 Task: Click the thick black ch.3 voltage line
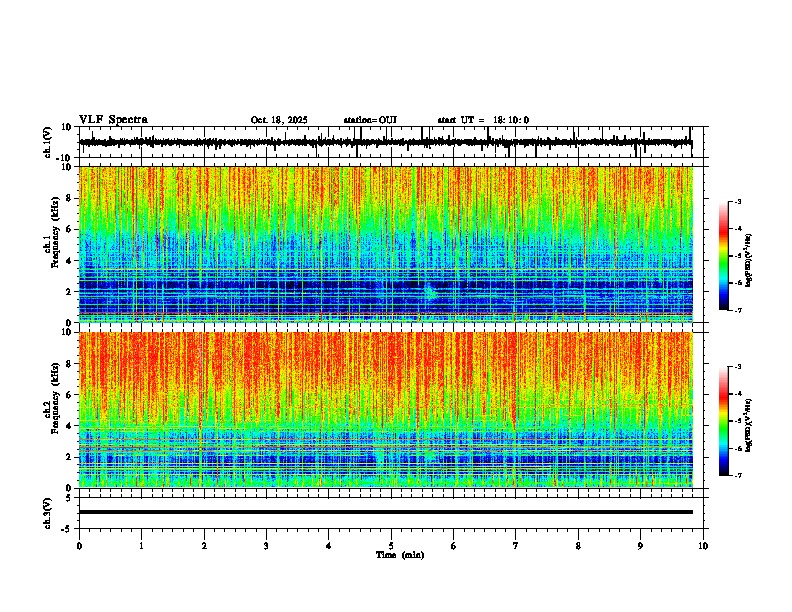(386, 512)
